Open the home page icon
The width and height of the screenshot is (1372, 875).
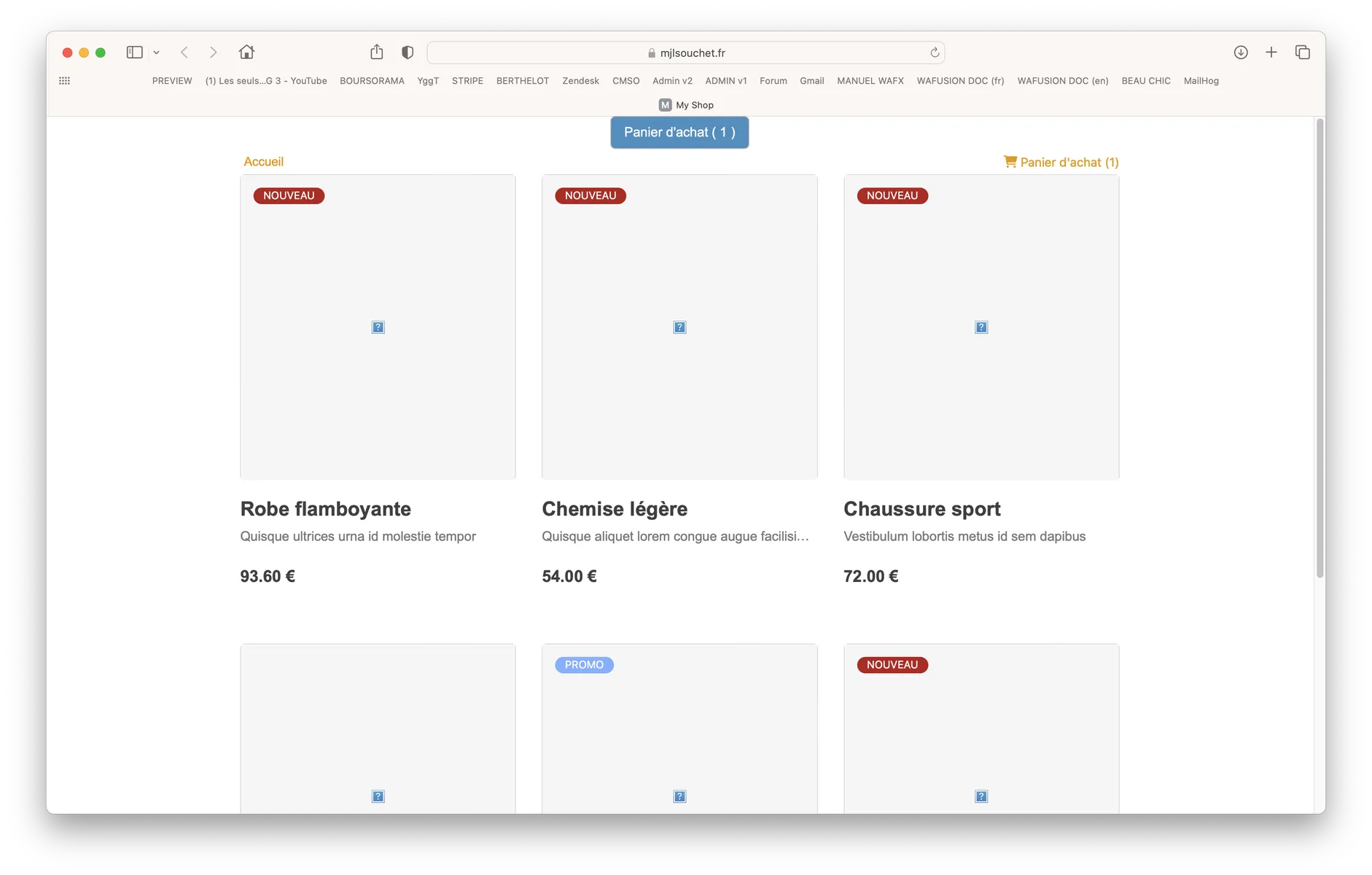[246, 52]
